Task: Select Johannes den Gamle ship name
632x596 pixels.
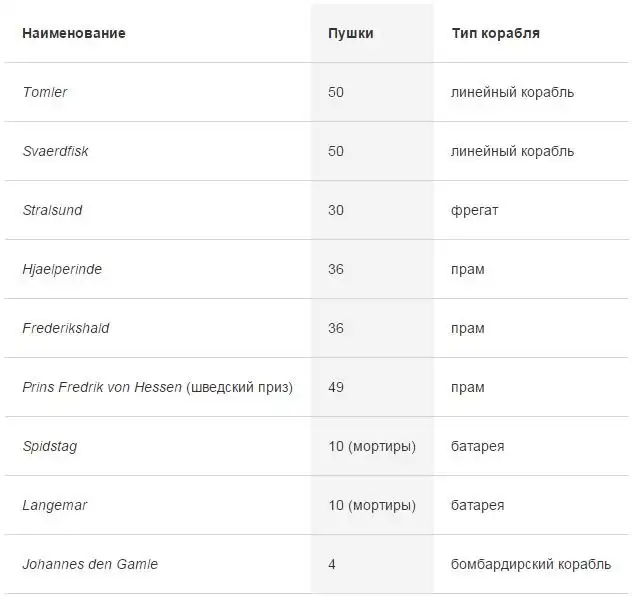Action: 90,564
